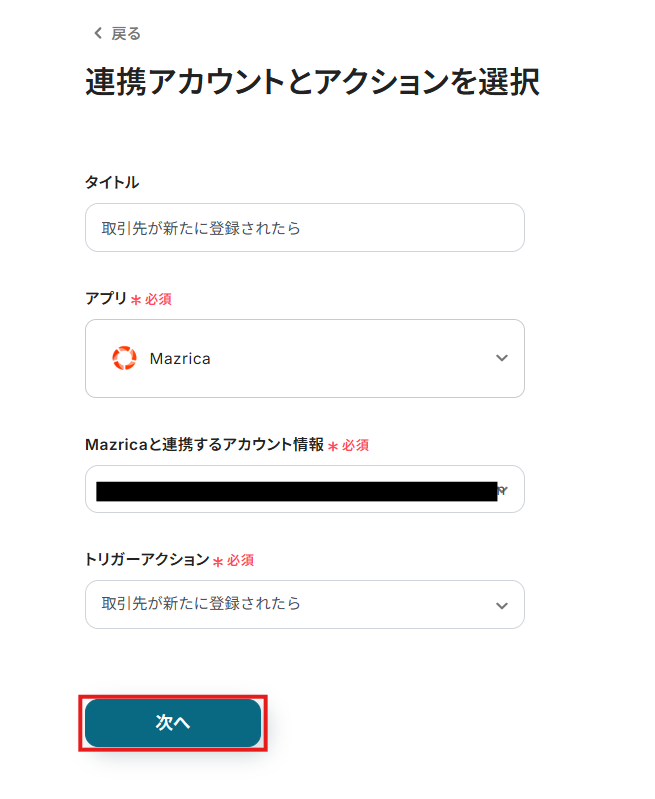Click 必須 mark beside トリガーアクション

click(240, 561)
